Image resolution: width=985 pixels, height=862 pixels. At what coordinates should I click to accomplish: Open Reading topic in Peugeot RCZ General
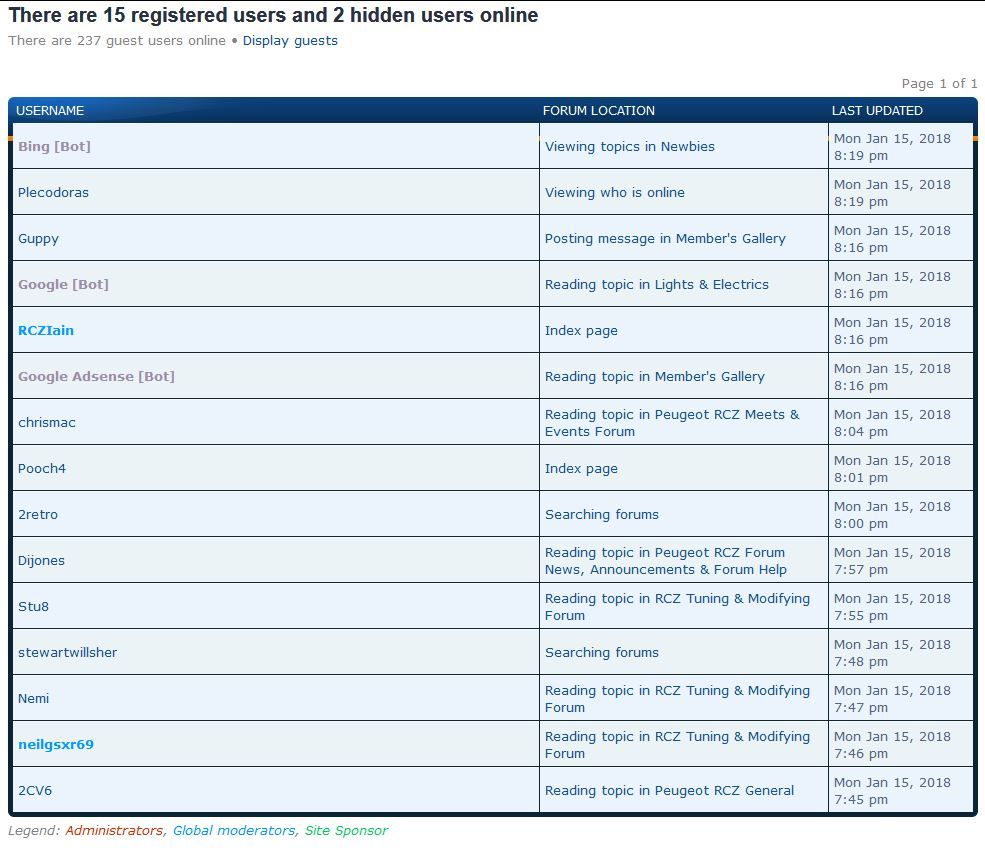click(x=669, y=791)
